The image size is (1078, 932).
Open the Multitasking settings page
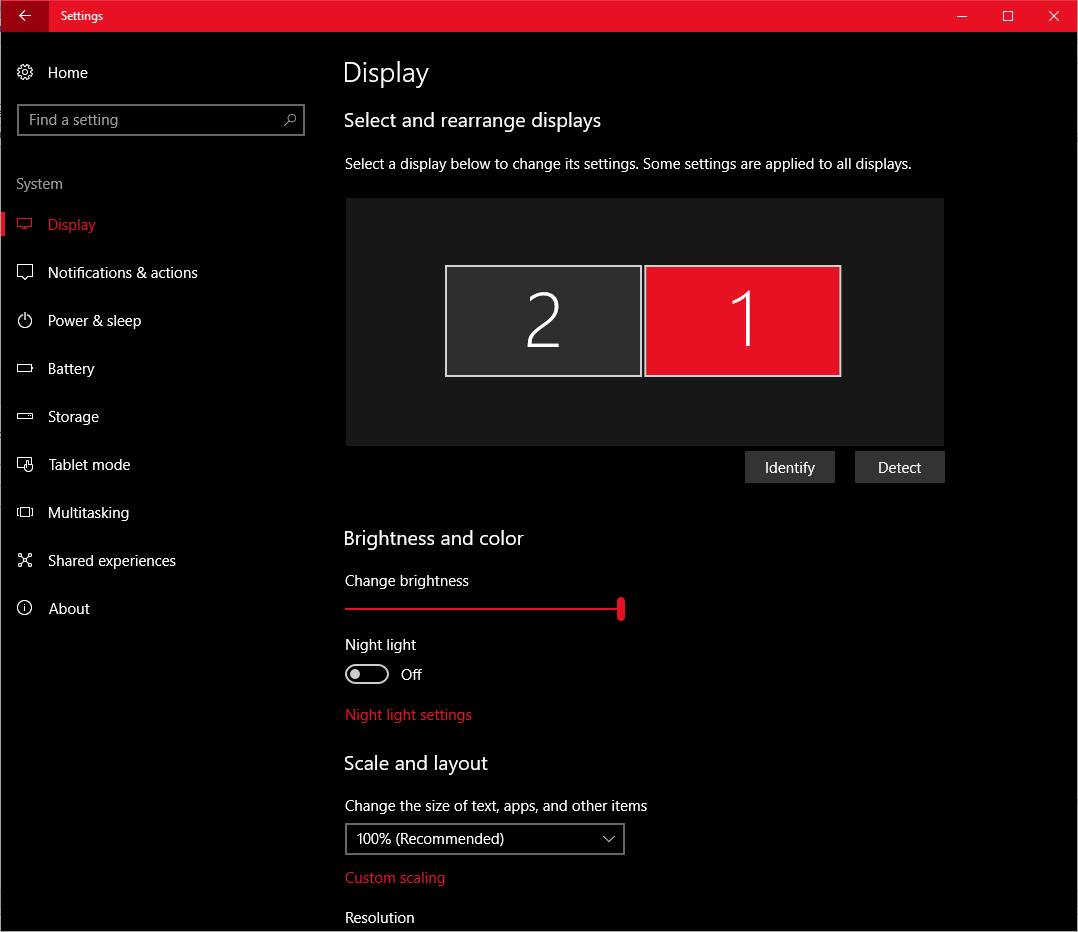(x=88, y=513)
